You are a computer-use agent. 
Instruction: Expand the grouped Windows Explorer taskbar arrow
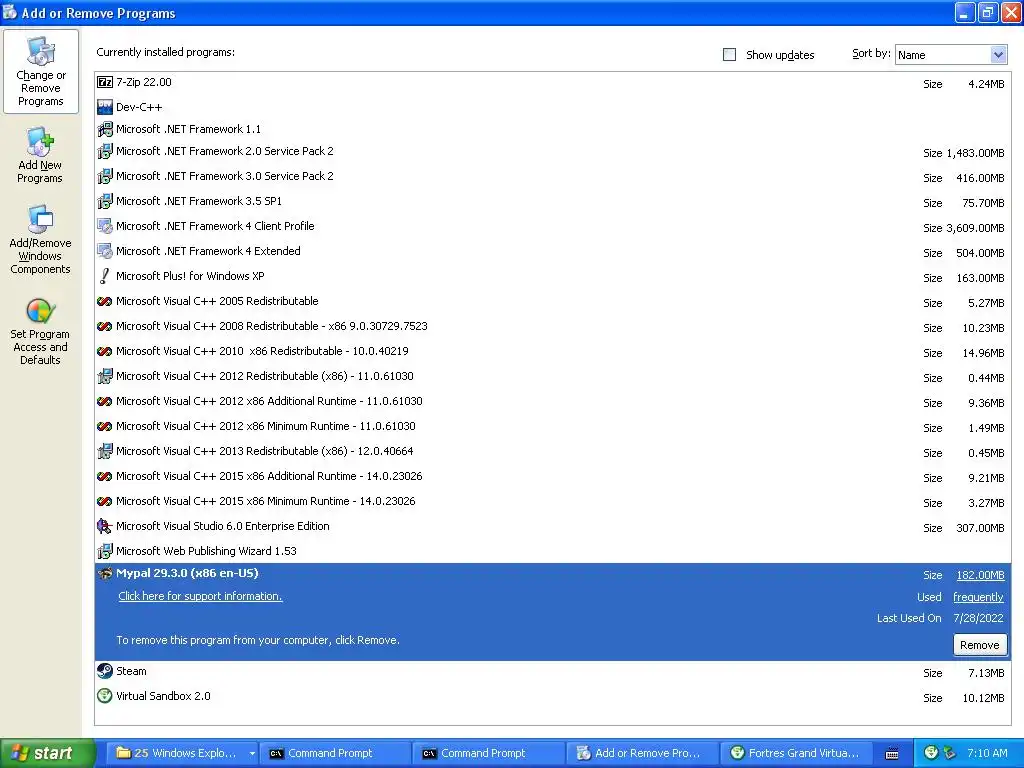point(252,754)
